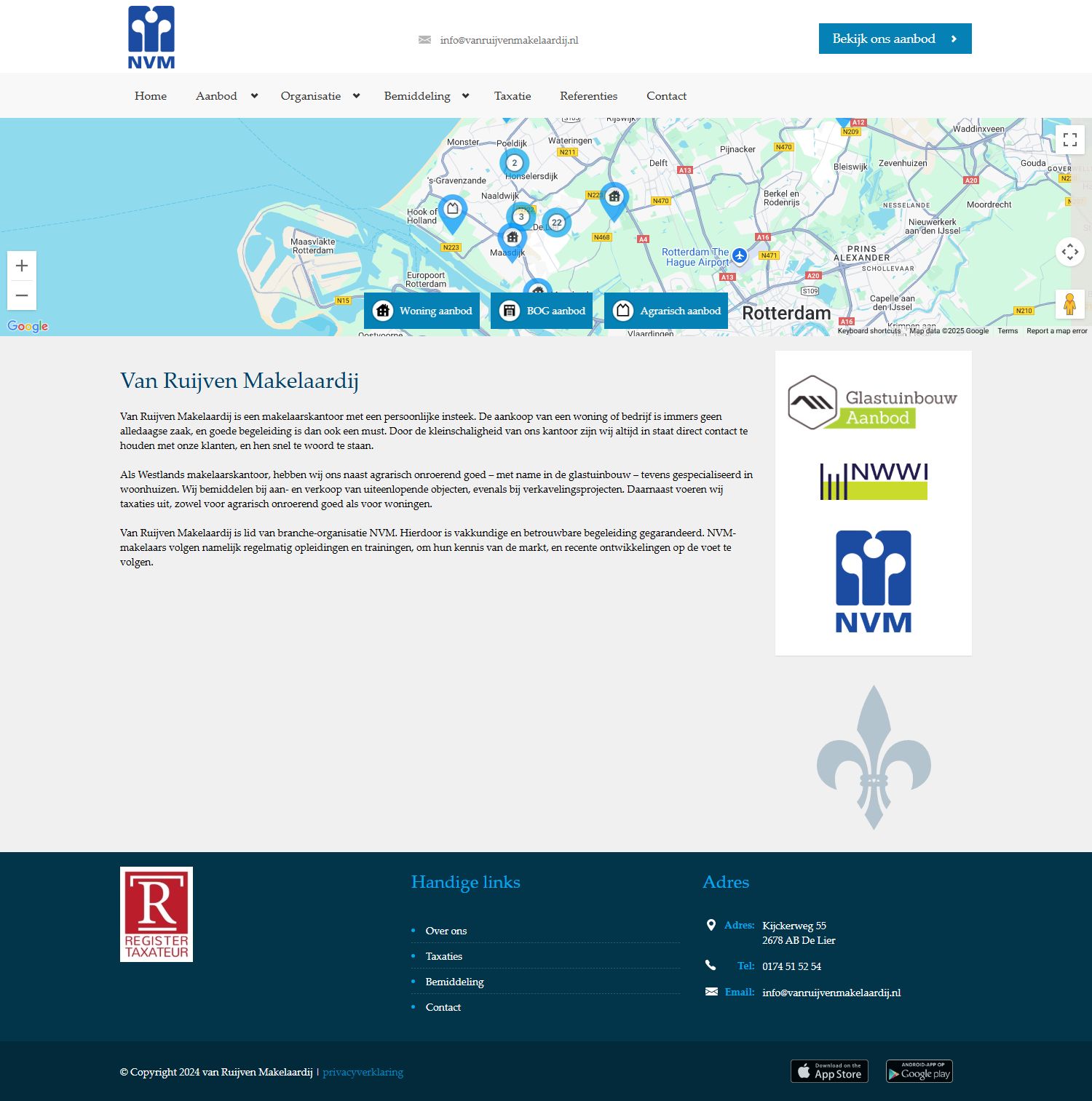Image resolution: width=1092 pixels, height=1101 pixels.
Task: Open the Bemiddeling dropdown menu
Action: [x=419, y=95]
